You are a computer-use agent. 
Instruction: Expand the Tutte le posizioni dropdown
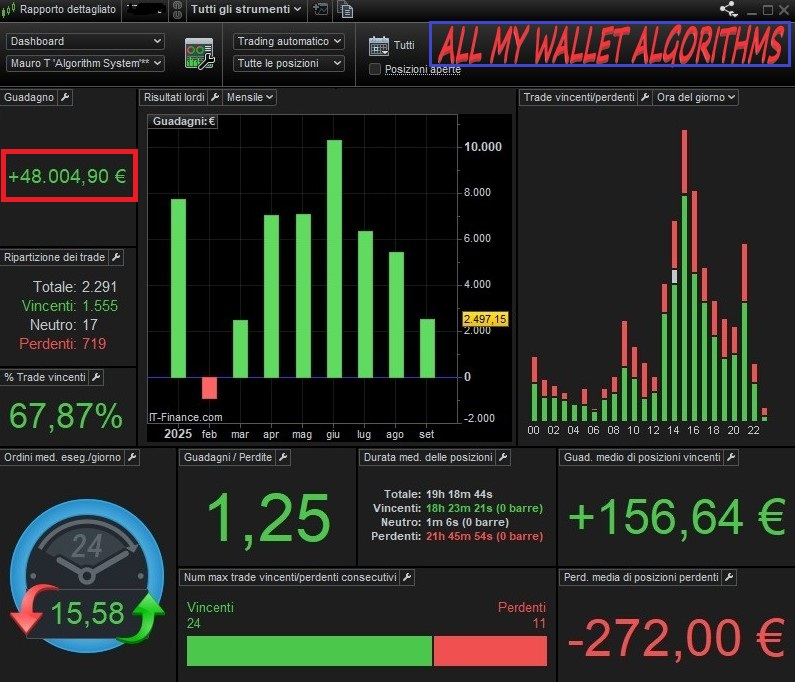[289, 63]
